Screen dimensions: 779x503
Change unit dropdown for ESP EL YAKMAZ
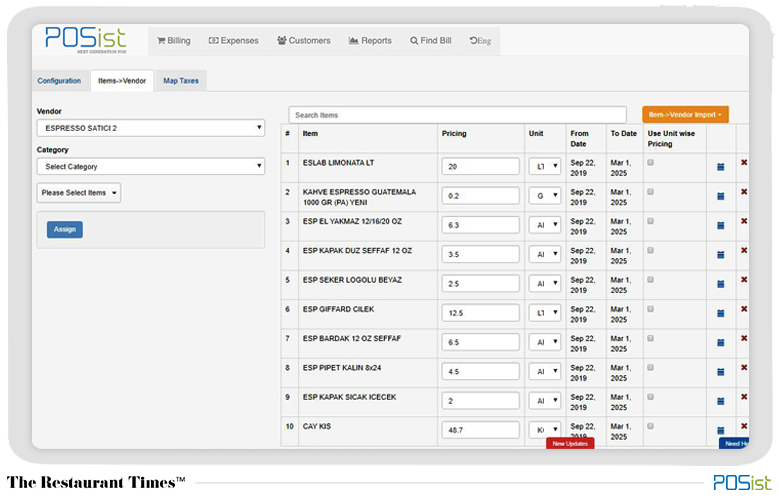(x=545, y=225)
